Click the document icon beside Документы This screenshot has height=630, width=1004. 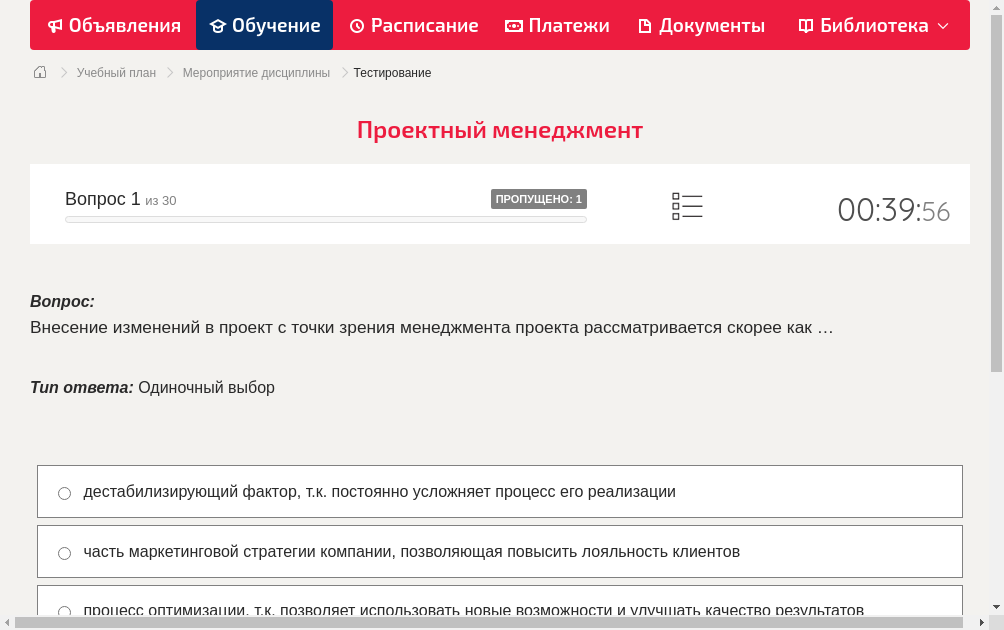[645, 25]
